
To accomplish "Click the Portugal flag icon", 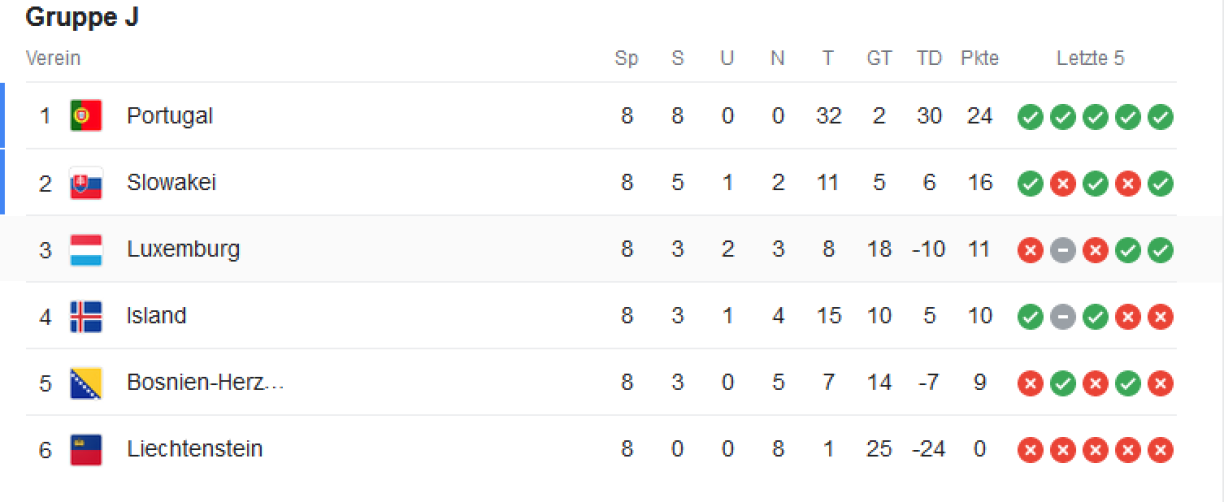I will tap(86, 116).
